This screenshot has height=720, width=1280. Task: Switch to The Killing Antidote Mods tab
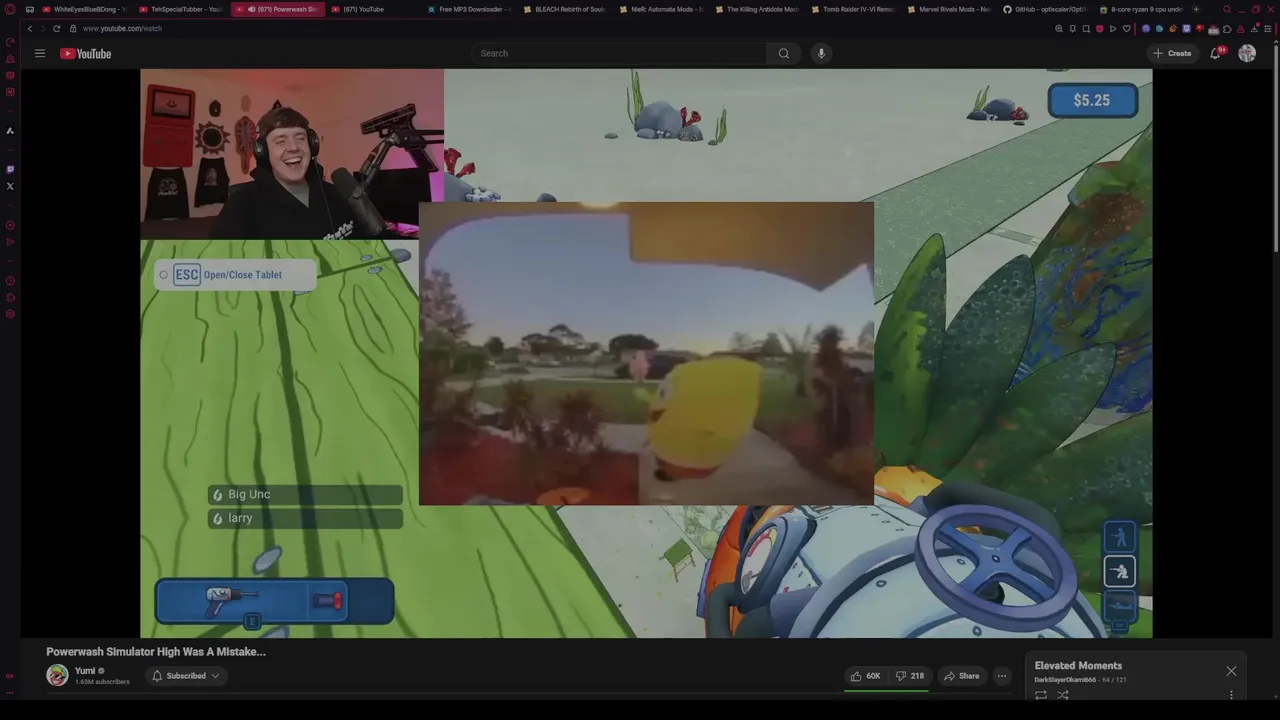[756, 9]
